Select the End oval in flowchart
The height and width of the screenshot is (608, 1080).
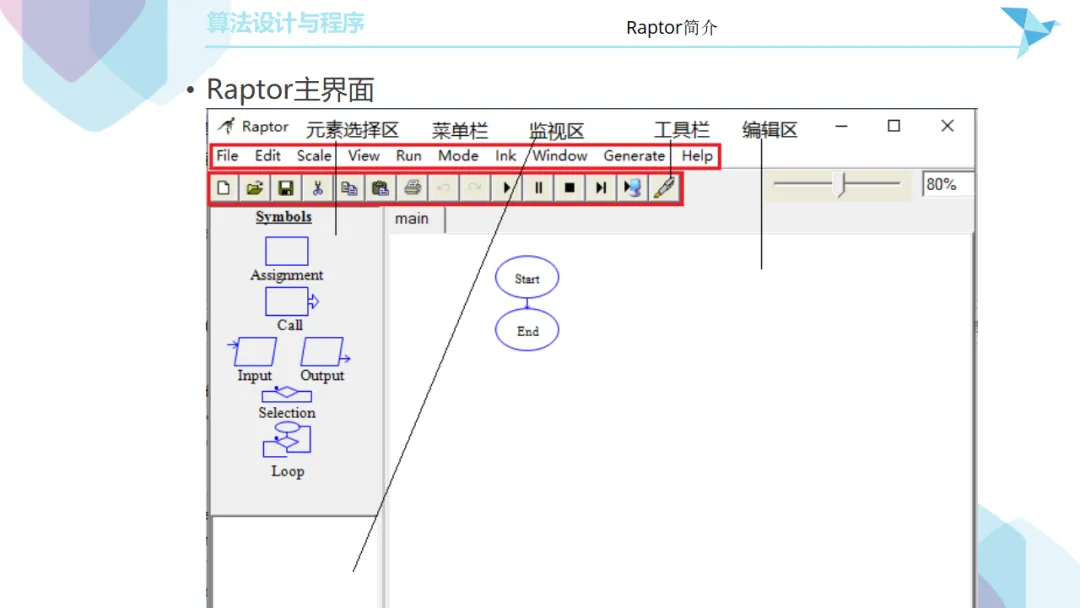tap(527, 330)
